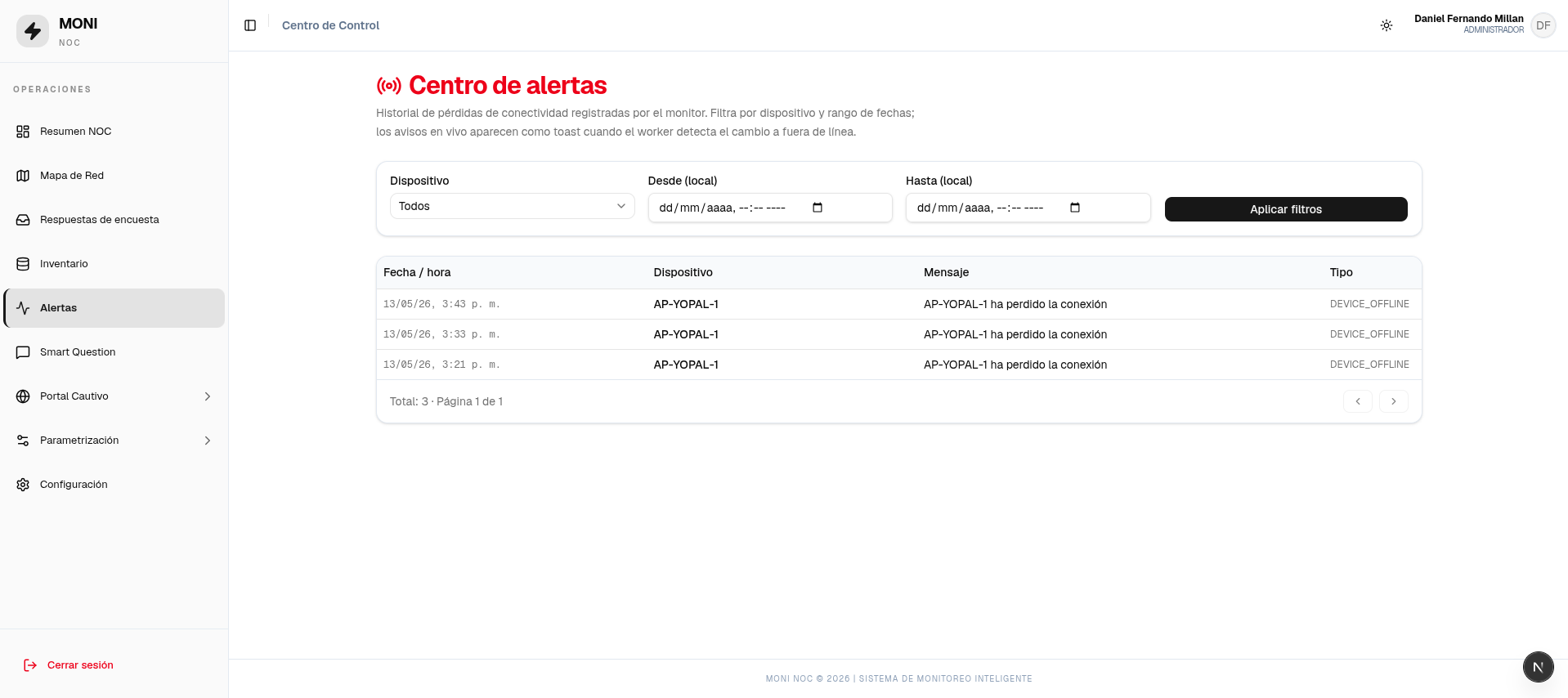Open Mapa de Red
Image resolution: width=1568 pixels, height=698 pixels.
[114, 176]
